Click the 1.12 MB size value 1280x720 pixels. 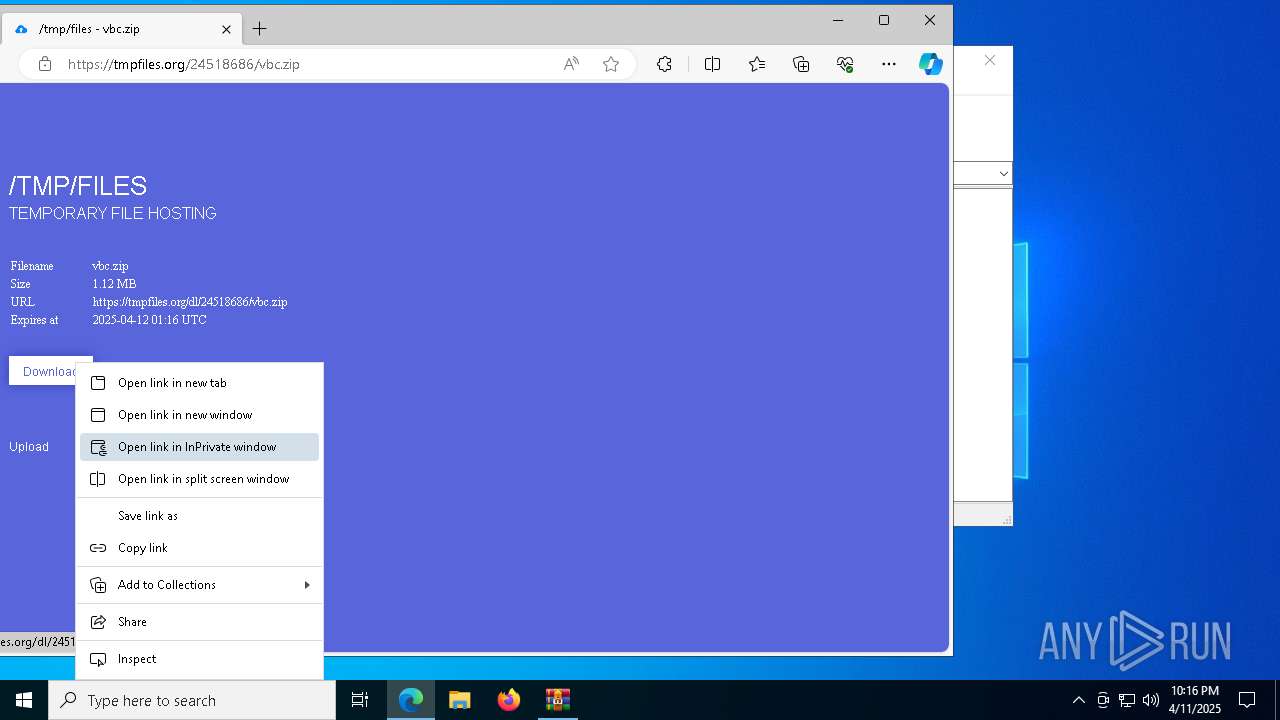tap(114, 284)
